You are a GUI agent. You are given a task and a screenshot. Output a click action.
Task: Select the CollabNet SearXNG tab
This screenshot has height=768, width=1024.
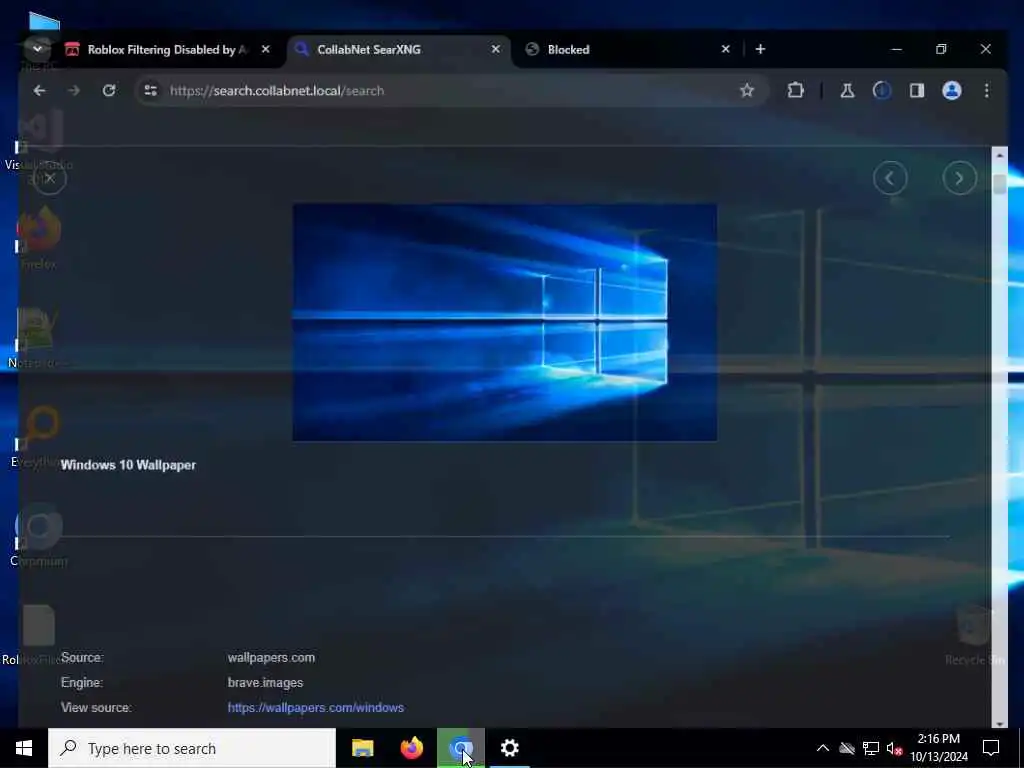click(x=398, y=50)
